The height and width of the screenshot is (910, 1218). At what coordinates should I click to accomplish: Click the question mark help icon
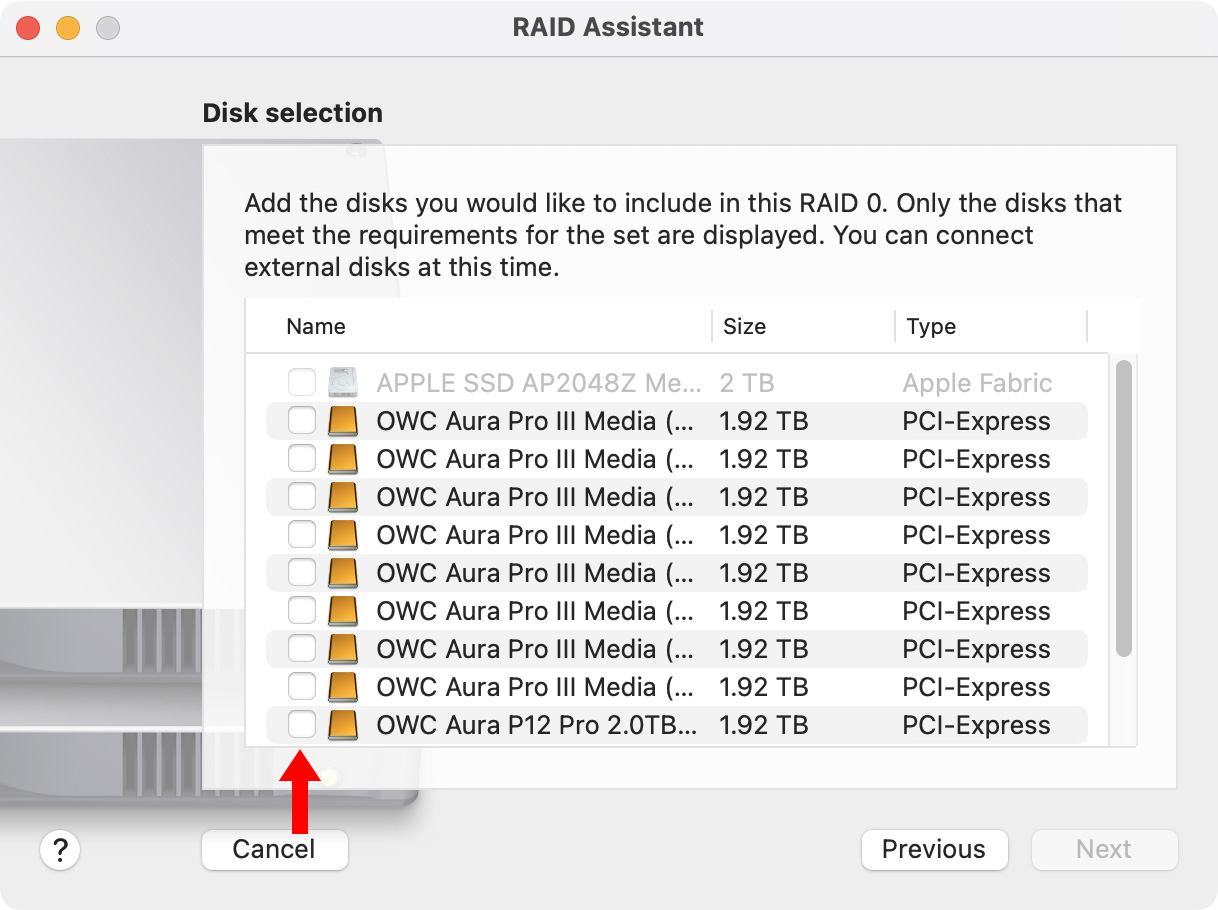tap(60, 850)
